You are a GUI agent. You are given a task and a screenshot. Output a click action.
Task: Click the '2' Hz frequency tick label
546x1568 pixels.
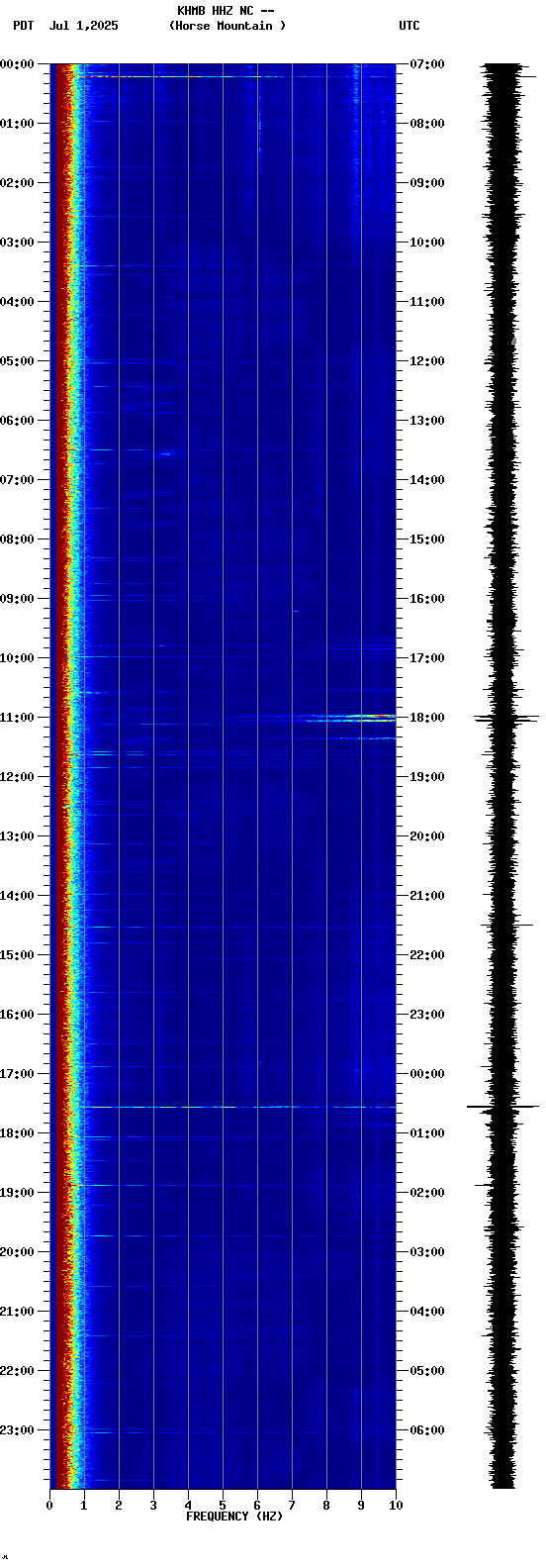tap(119, 1506)
